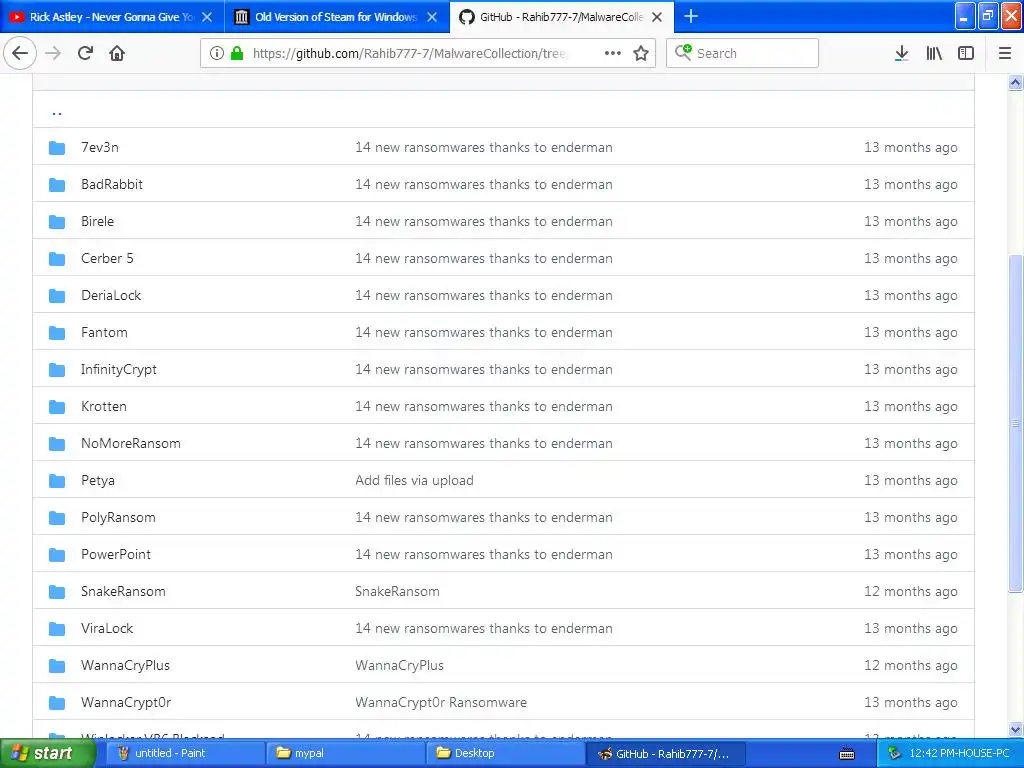The height and width of the screenshot is (768, 1024).
Task: Click the vertical scrollbar thumb
Action: [x=1016, y=423]
